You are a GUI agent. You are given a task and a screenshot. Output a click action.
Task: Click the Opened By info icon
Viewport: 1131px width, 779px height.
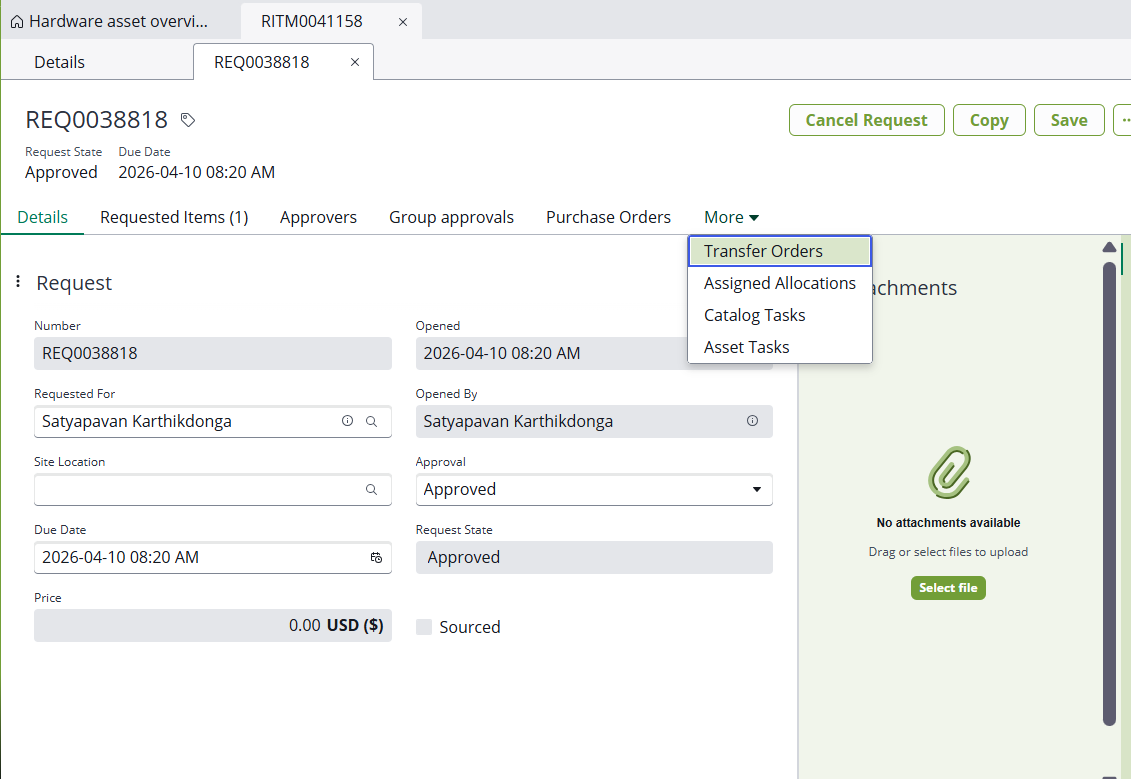[752, 421]
